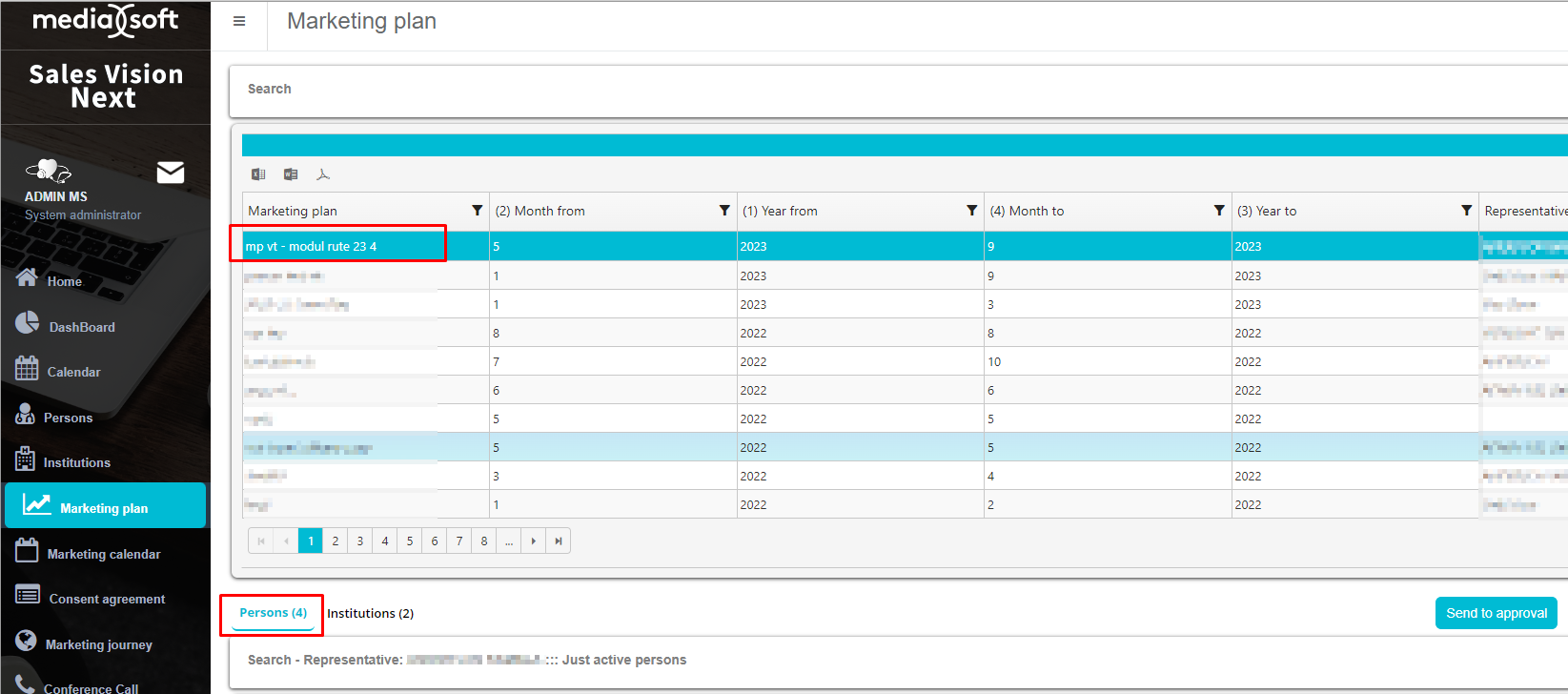Screen dimensions: 1568x694
Task: Open filter for Marketing plan column
Action: 478,211
